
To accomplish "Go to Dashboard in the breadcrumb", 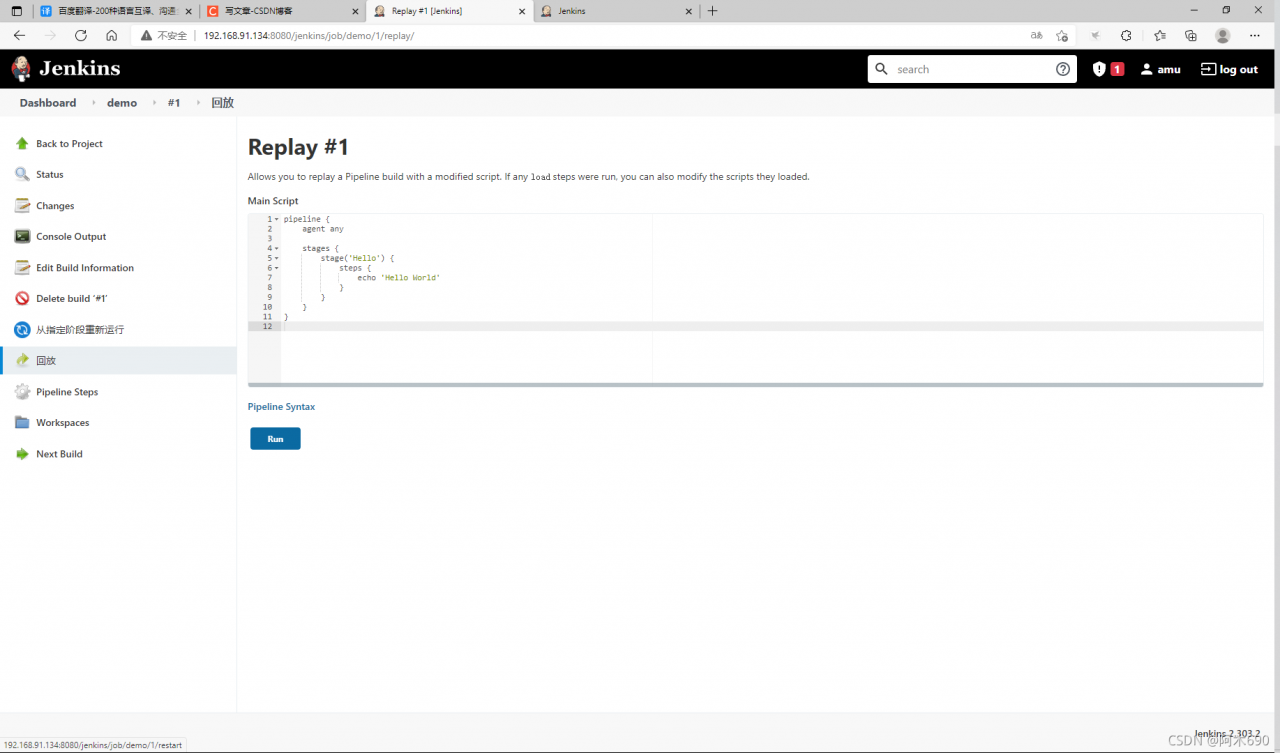I will pyautogui.click(x=48, y=103).
